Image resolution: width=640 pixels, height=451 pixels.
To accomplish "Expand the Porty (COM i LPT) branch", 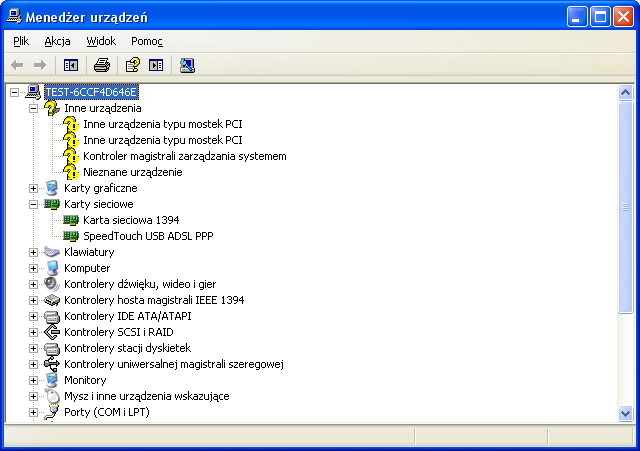I will pos(33,412).
